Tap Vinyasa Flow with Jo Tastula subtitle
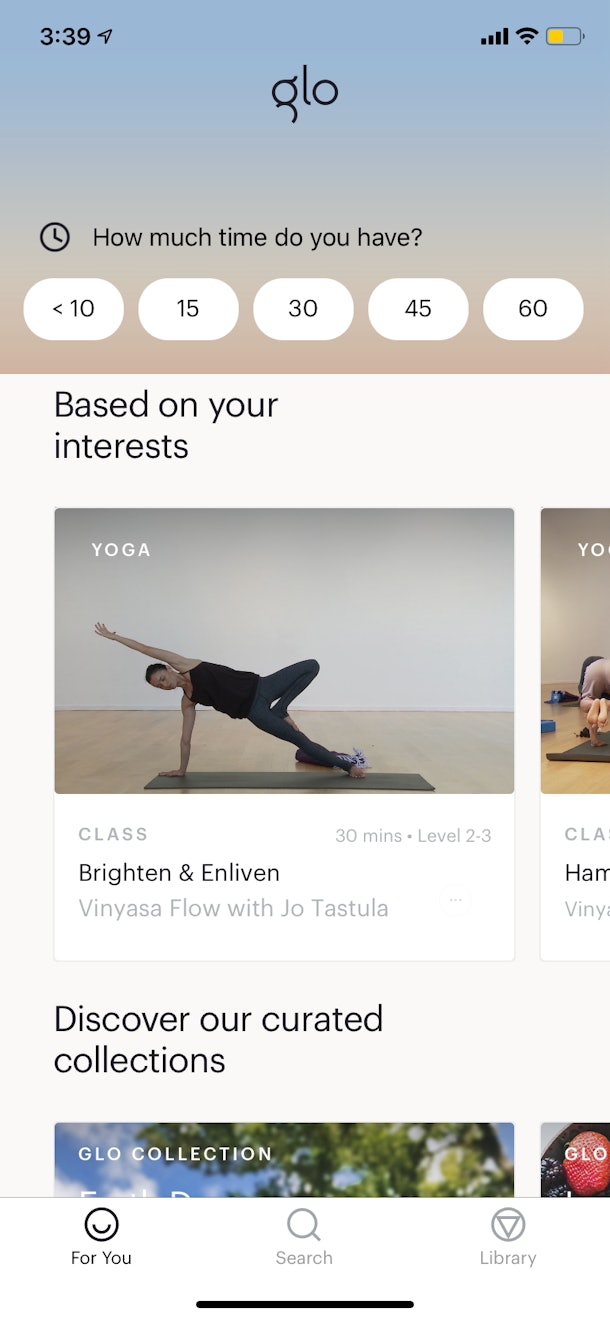The width and height of the screenshot is (610, 1320). [233, 909]
